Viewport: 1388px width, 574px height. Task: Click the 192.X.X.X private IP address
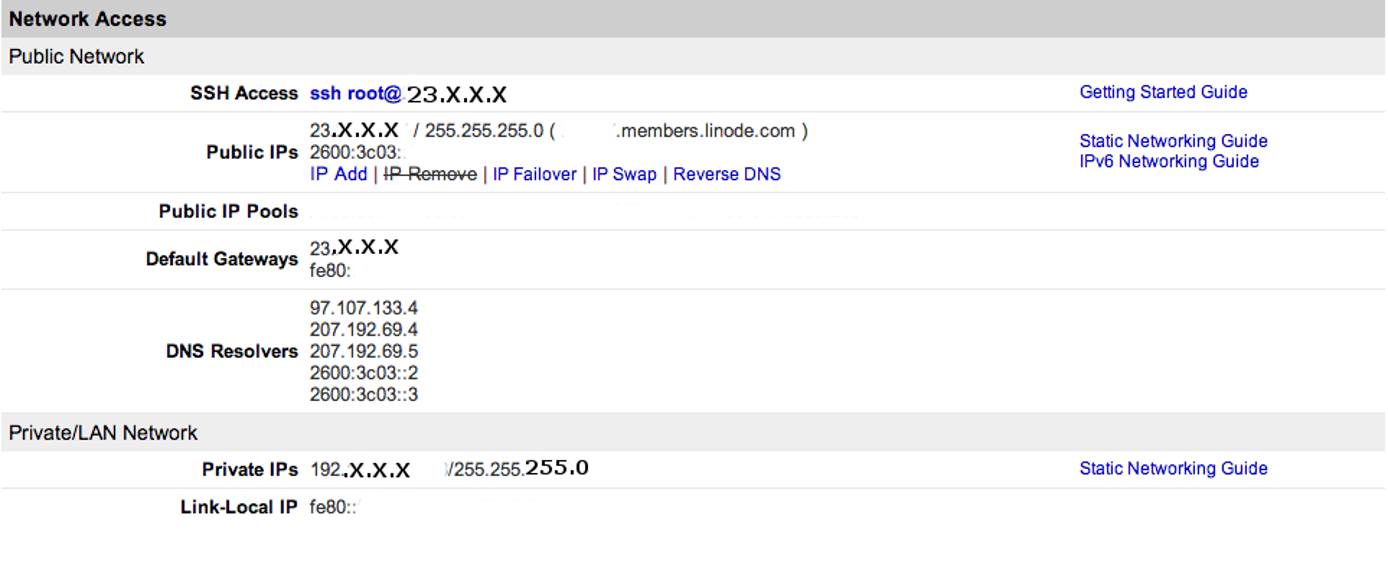tap(360, 469)
